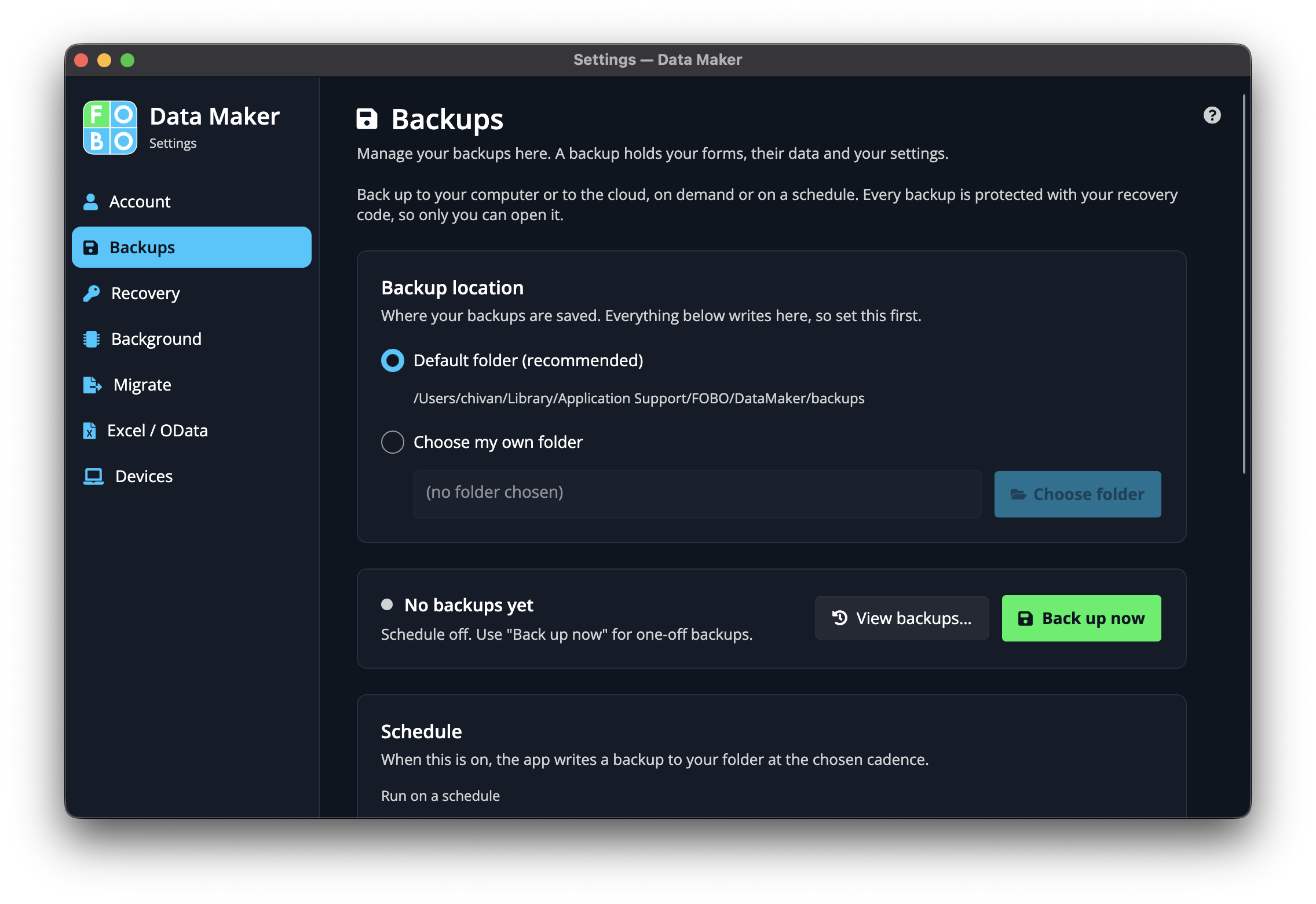The image size is (1316, 904).
Task: Click the green zoom window button
Action: click(x=127, y=60)
